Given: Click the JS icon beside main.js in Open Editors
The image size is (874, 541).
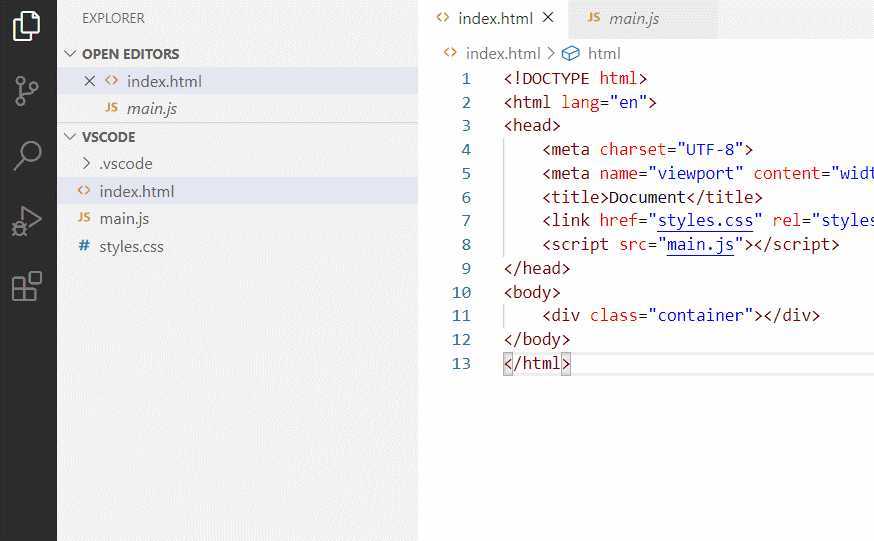Looking at the screenshot, I should (x=111, y=108).
